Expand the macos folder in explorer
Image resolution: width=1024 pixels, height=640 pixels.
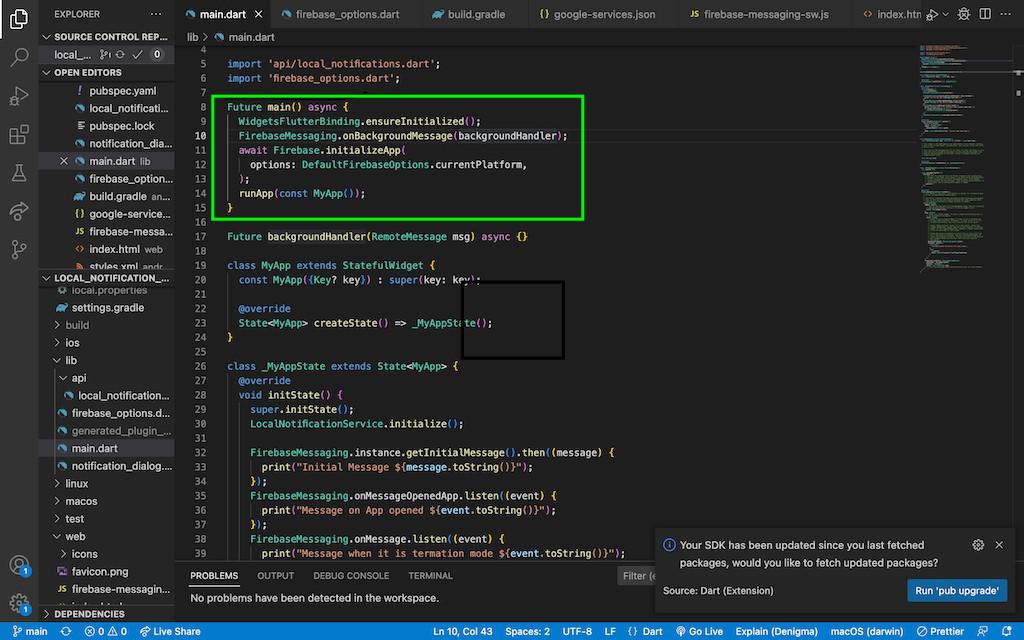81,501
